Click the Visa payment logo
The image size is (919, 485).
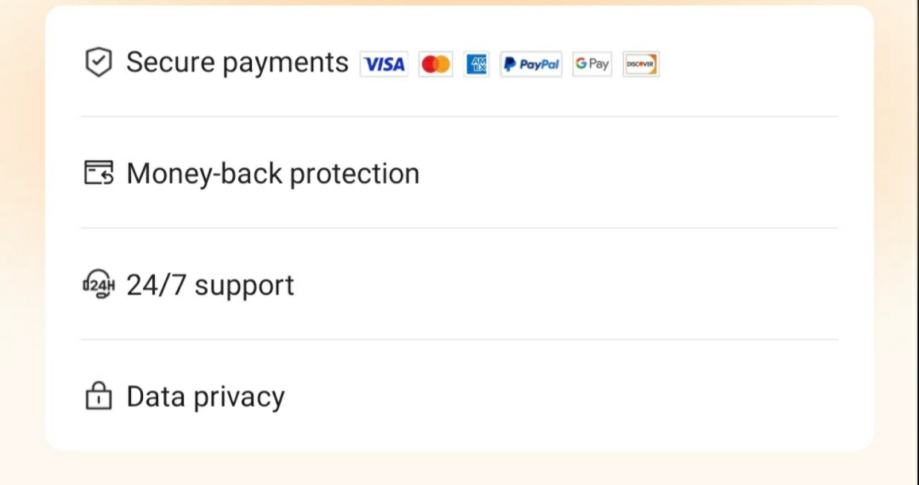384,65
